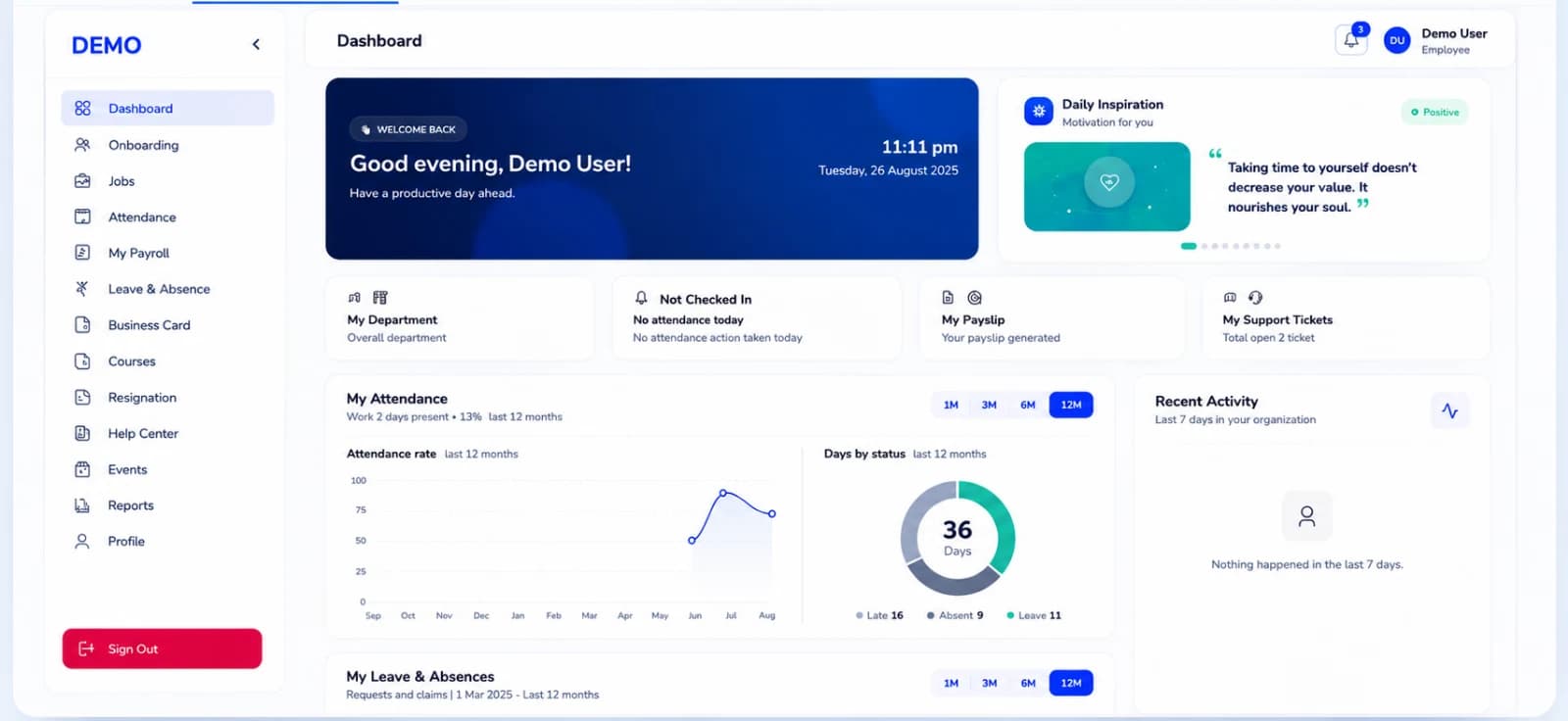Click the Positive mood badge
This screenshot has height=721, width=1568.
tap(1435, 112)
